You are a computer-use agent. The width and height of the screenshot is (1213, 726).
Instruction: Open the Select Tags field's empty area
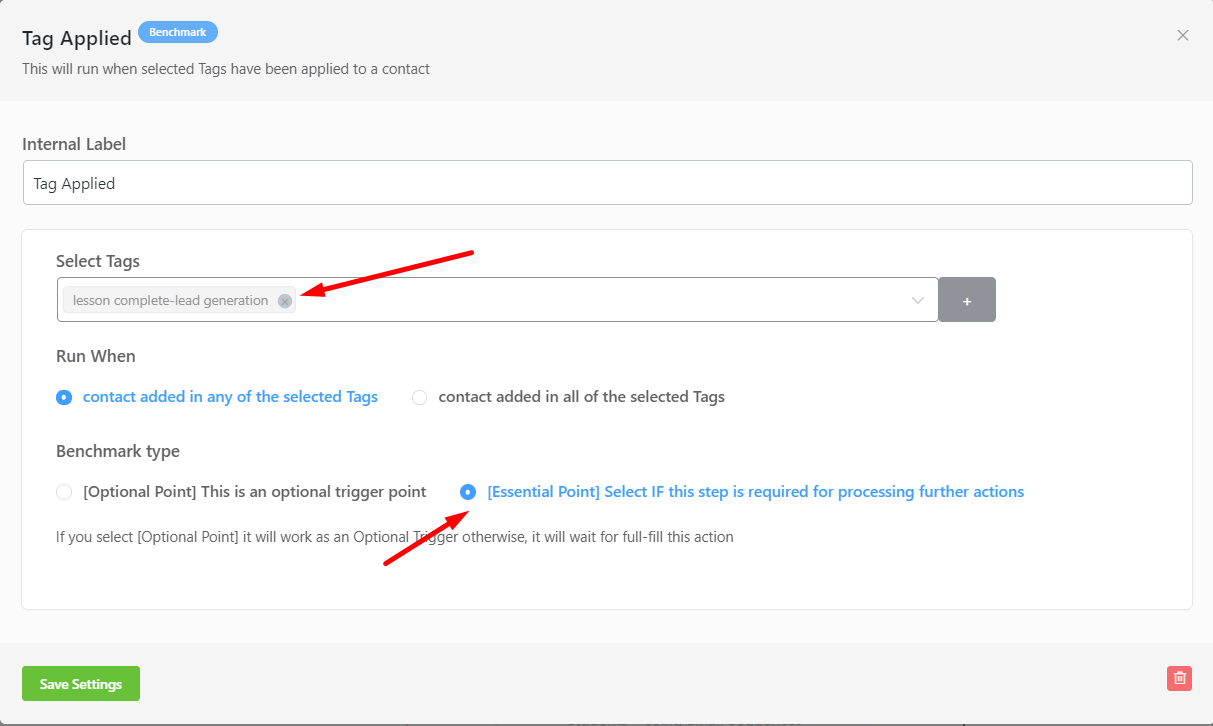(600, 300)
